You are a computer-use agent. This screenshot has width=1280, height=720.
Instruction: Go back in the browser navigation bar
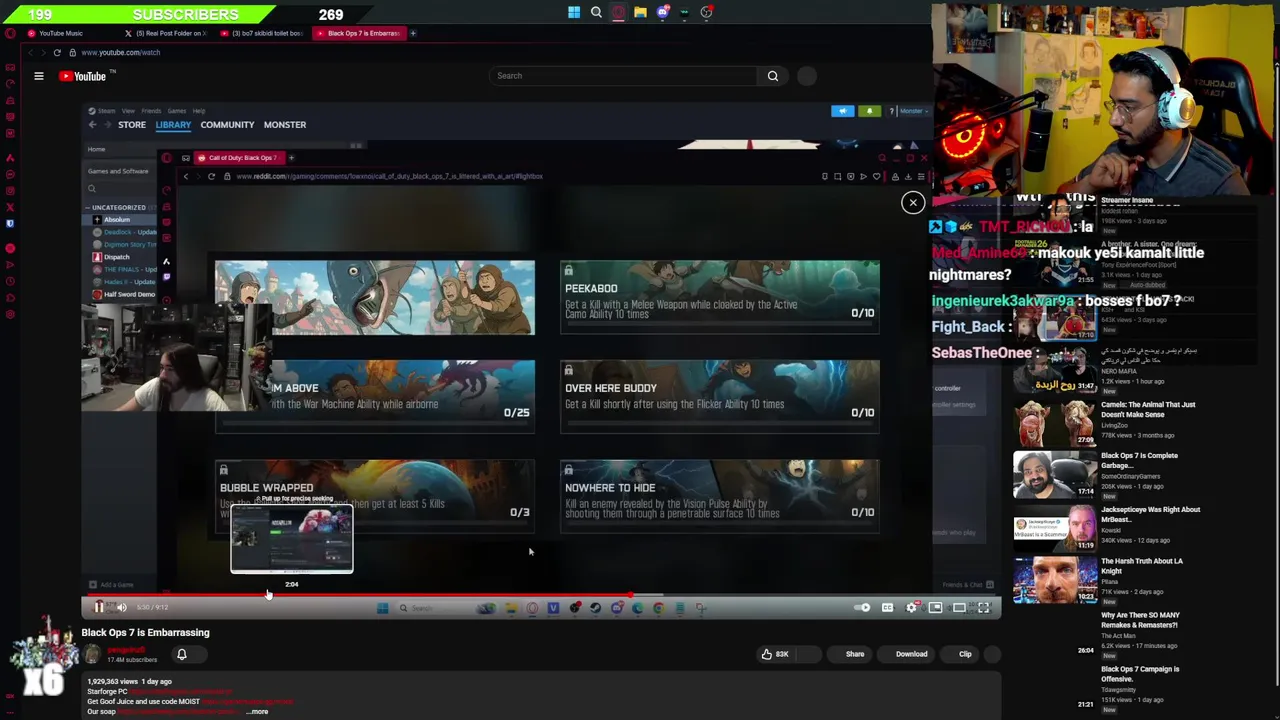[31, 52]
